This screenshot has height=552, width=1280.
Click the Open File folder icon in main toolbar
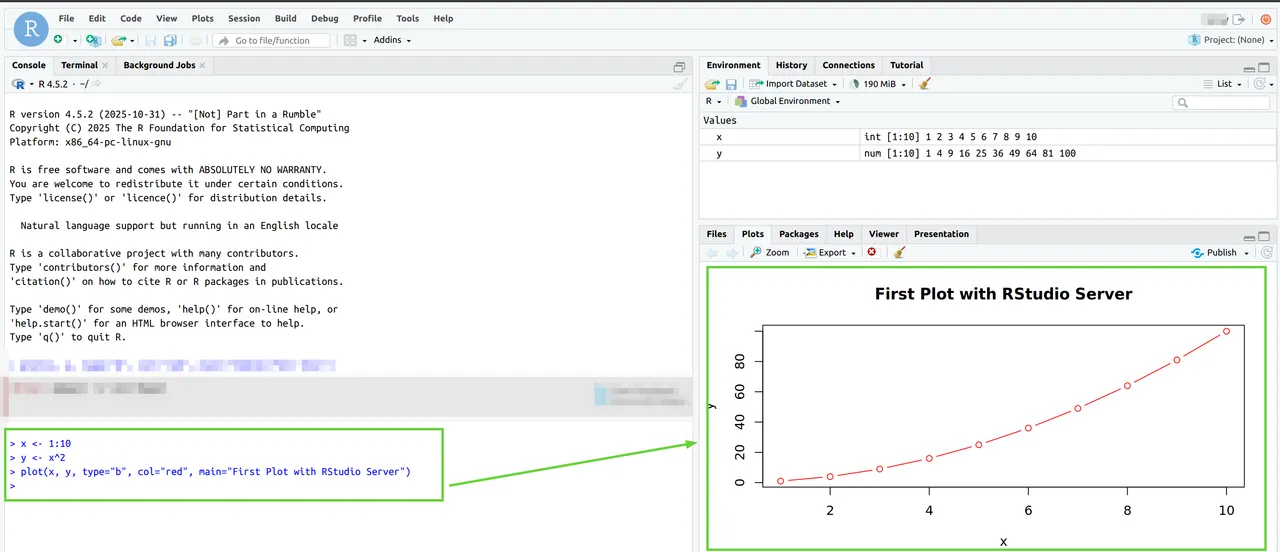(x=119, y=40)
